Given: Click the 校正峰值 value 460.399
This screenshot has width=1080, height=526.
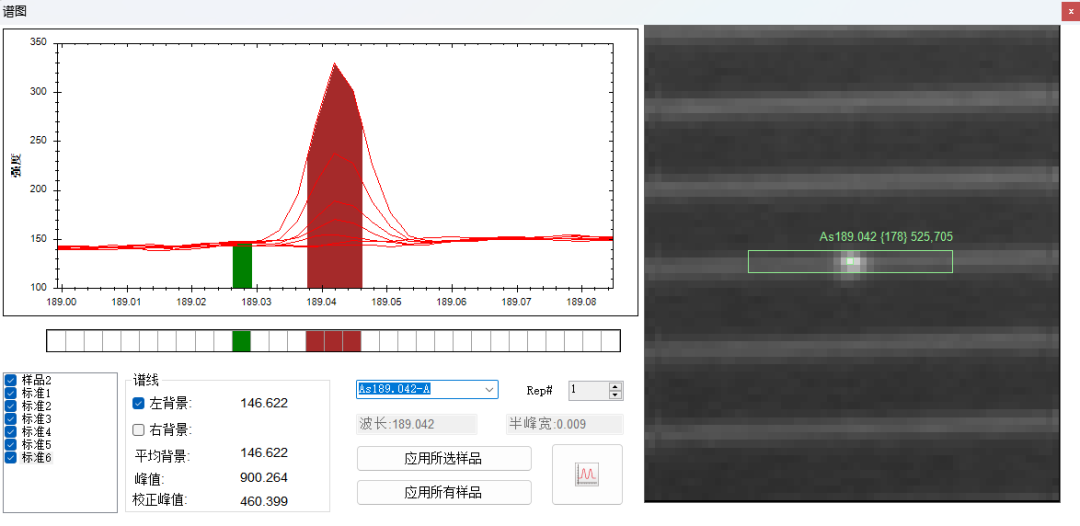Looking at the screenshot, I should pos(264,501).
